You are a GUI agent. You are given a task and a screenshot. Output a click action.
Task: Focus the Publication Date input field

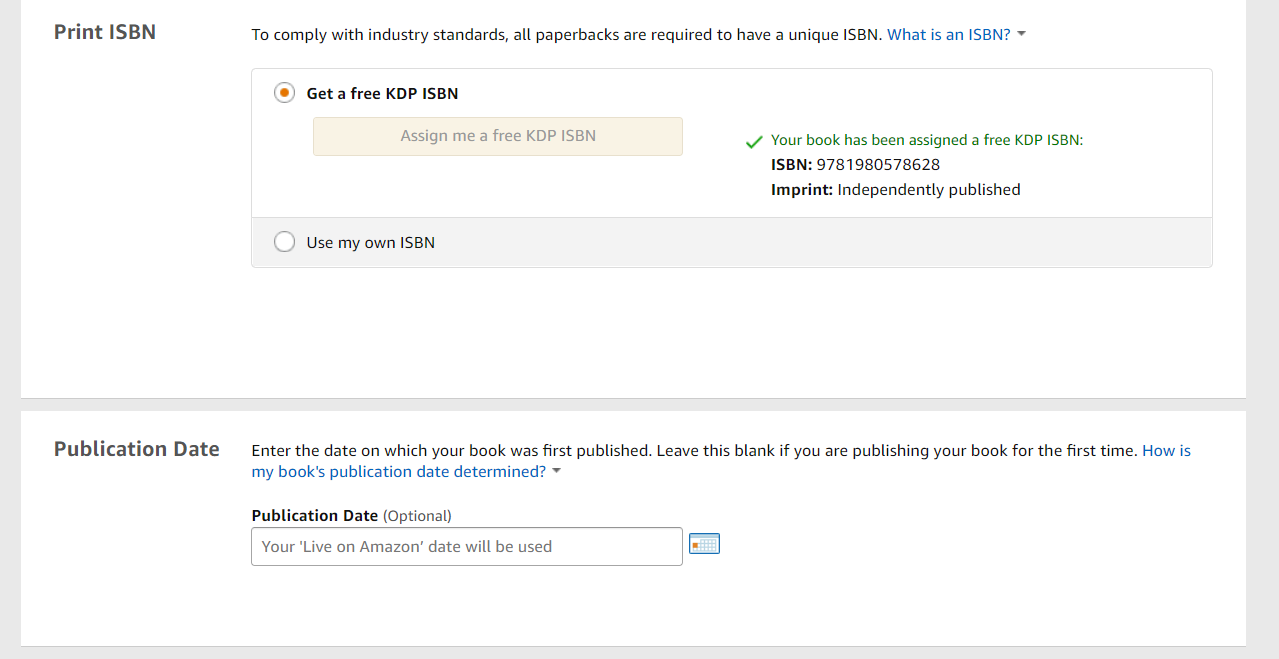(466, 546)
